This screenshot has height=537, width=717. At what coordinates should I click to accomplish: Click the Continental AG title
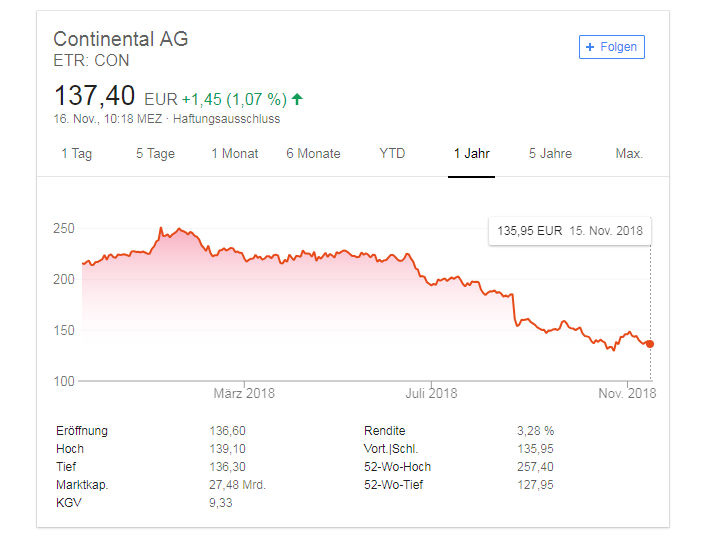click(121, 39)
